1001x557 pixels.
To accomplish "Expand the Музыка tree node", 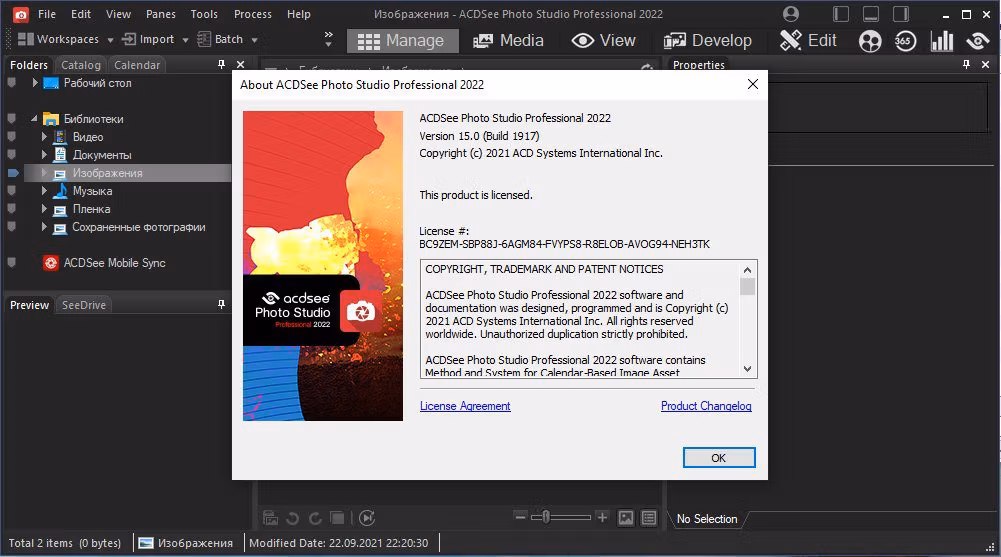I will point(44,191).
